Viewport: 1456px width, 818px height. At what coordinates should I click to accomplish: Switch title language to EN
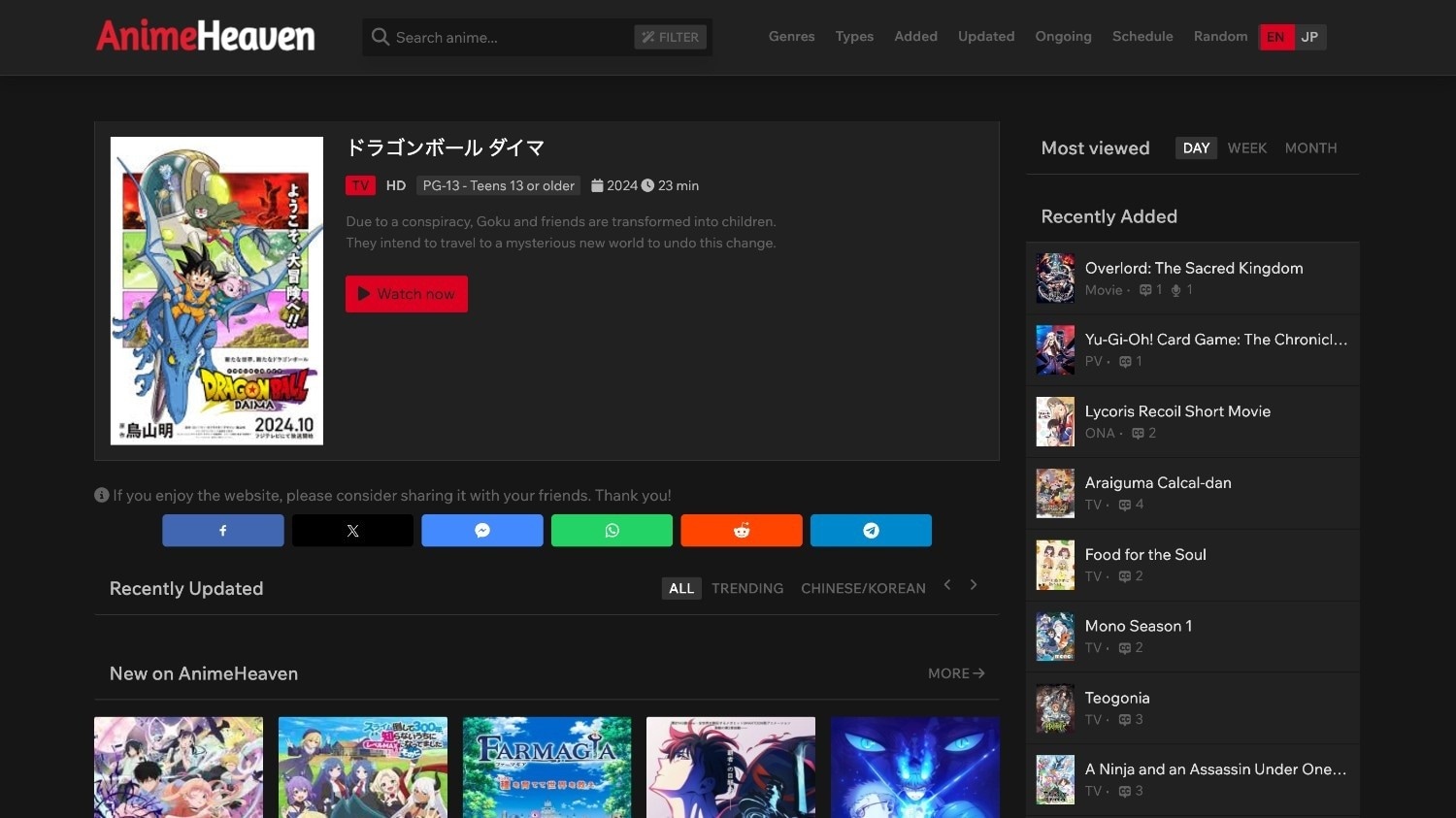pyautogui.click(x=1275, y=37)
